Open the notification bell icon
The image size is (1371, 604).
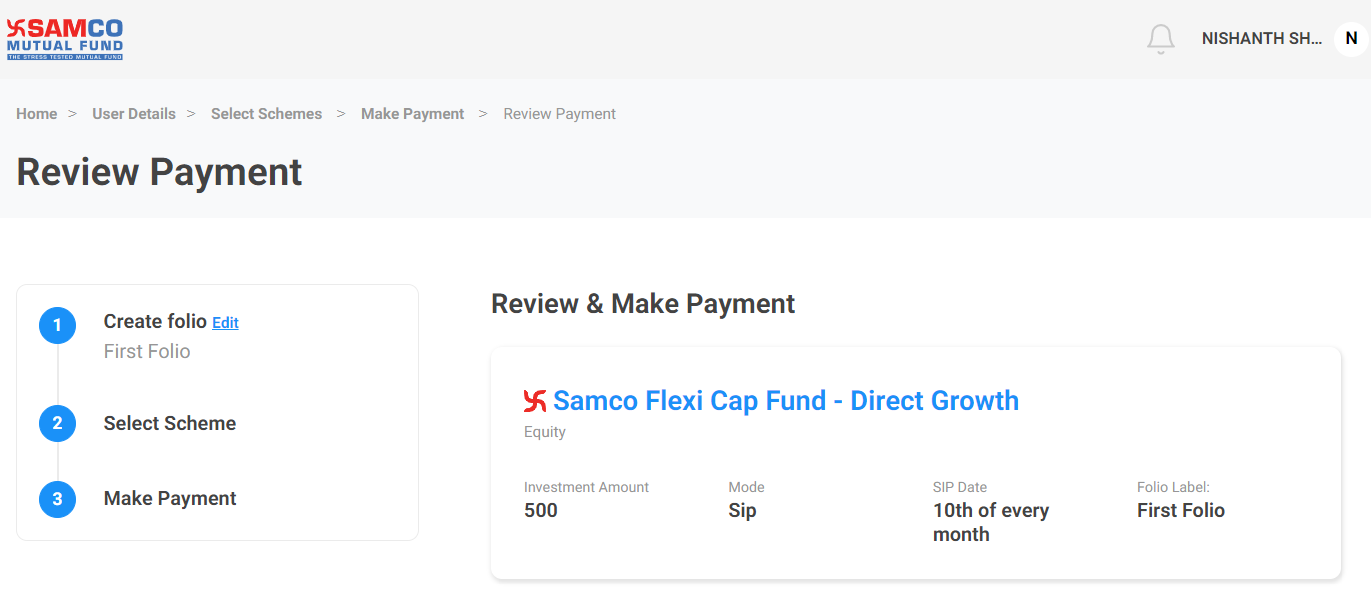(x=1160, y=39)
